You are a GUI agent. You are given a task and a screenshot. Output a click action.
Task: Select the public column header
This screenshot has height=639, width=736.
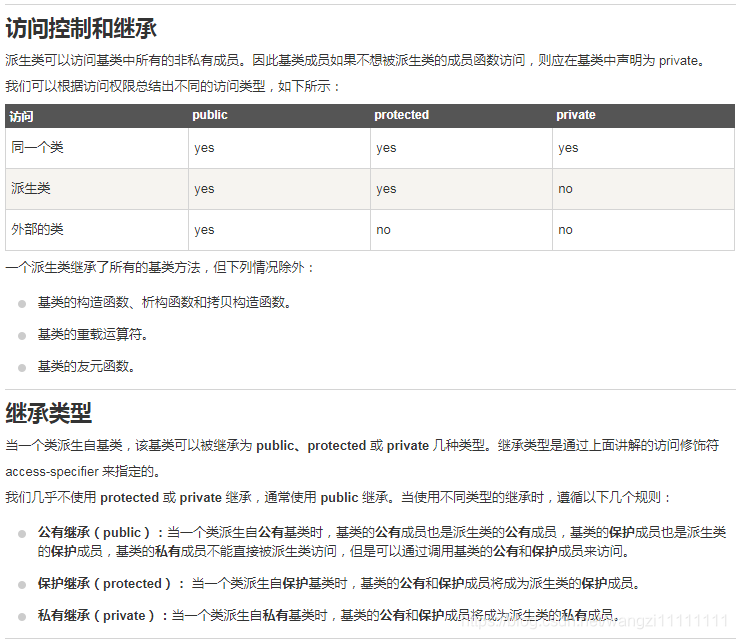tap(210, 115)
